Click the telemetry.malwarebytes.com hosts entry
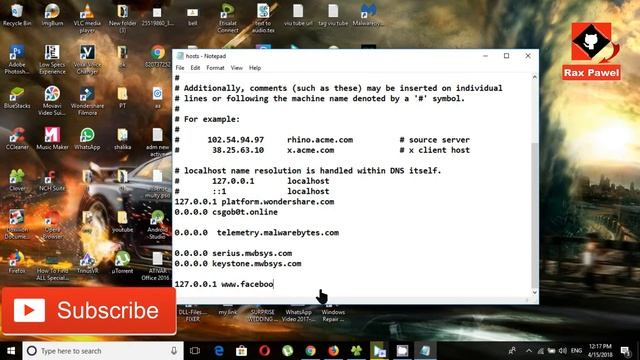Viewport: 640px width, 360px height. 257,233
